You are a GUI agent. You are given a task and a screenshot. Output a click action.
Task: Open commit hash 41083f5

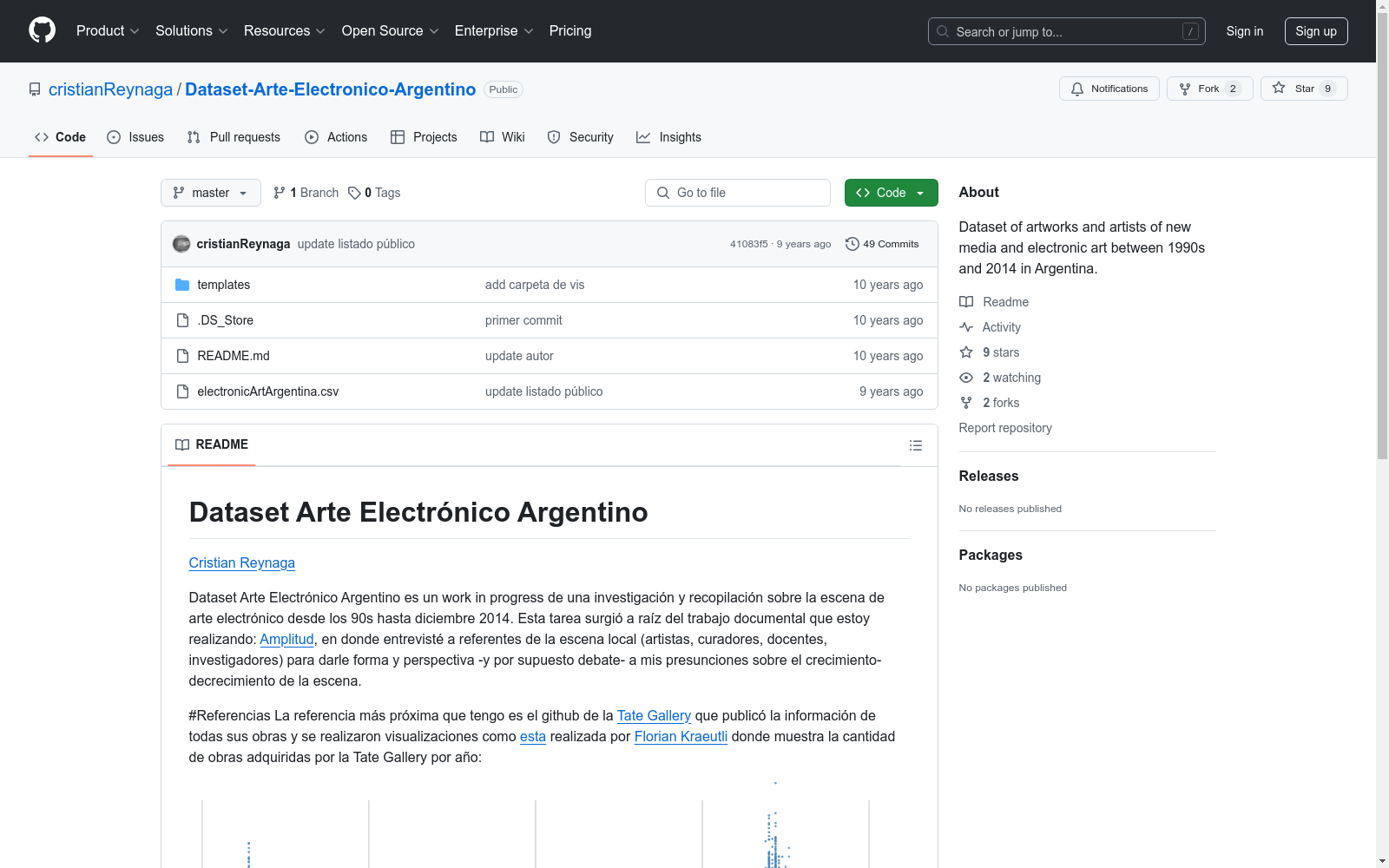(x=749, y=244)
